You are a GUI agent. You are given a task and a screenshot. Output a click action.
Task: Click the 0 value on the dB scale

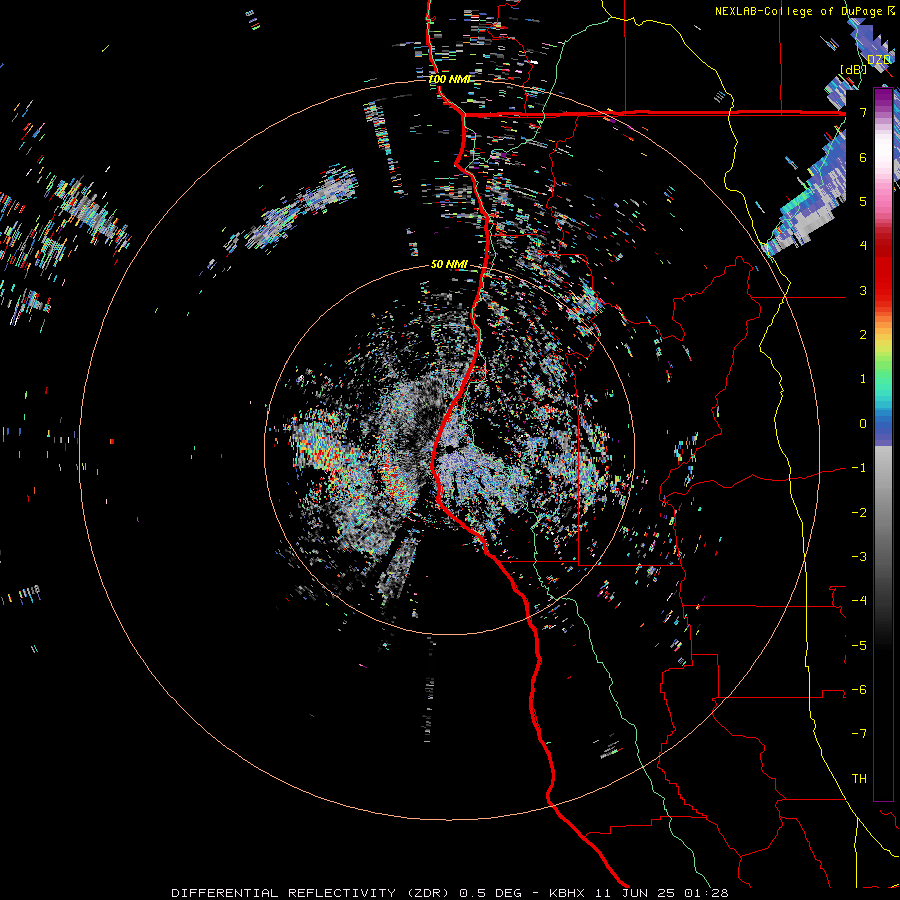tap(863, 424)
